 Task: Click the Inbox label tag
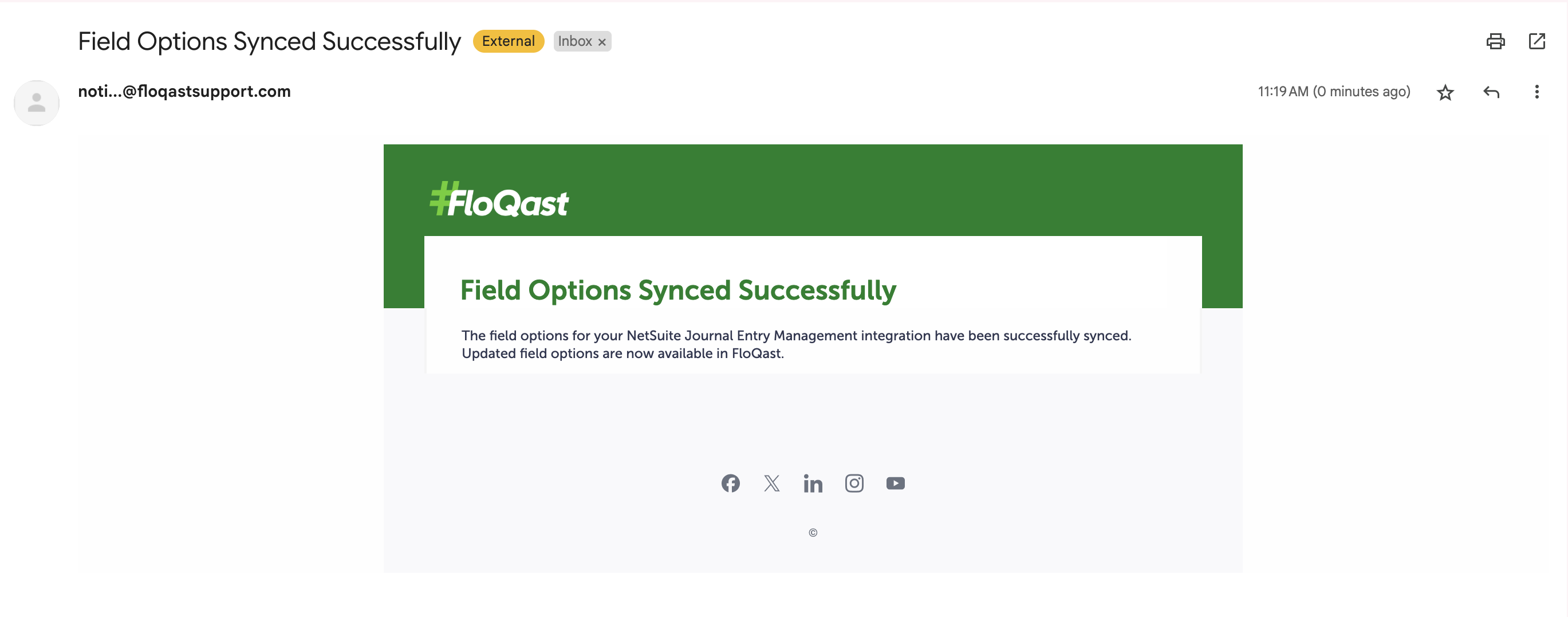pos(574,41)
